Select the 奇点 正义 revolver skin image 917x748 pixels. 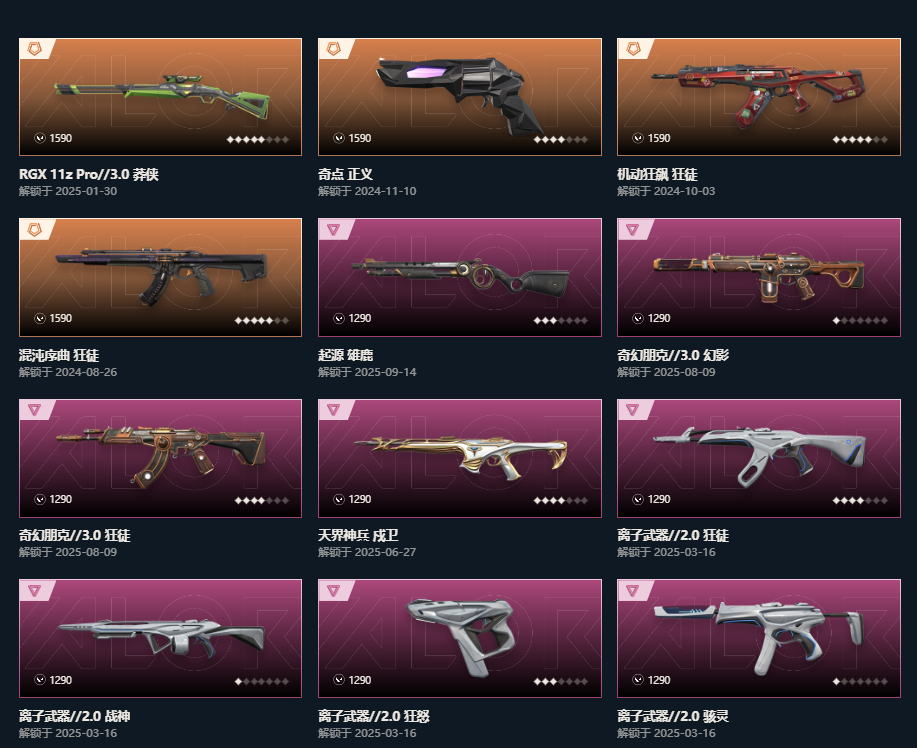pos(460,97)
